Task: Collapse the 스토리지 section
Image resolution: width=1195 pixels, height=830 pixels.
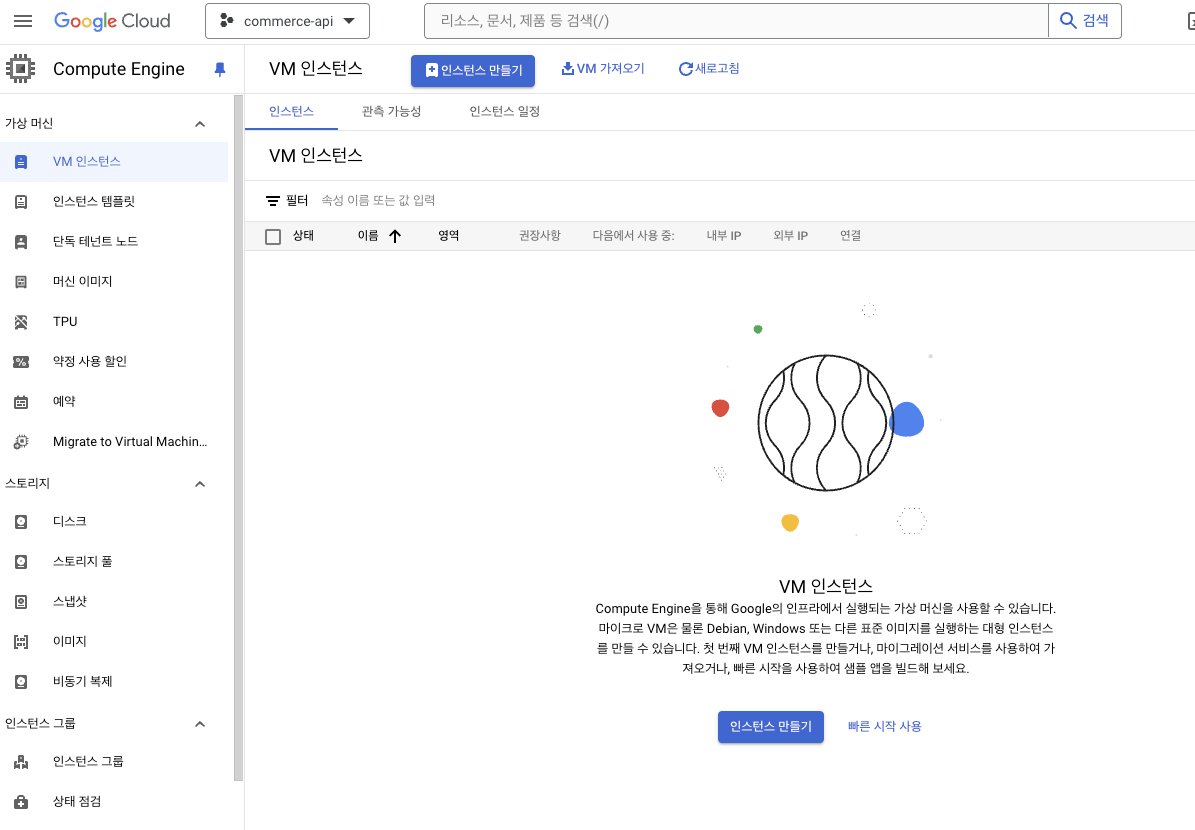Action: pyautogui.click(x=200, y=483)
